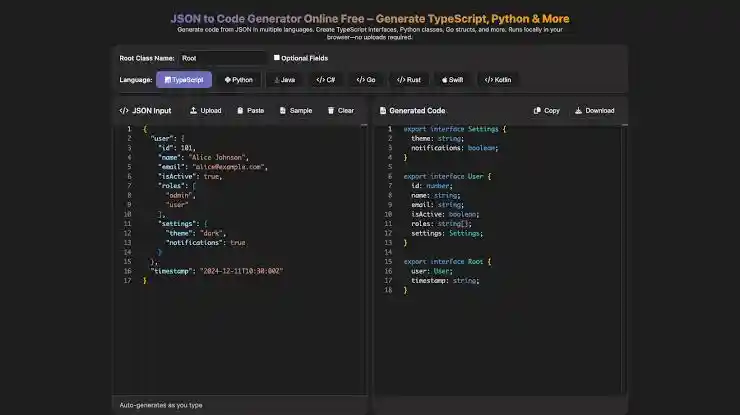Viewport: 740px width, 415px height.
Task: Click the Clear trash icon
Action: coord(331,110)
